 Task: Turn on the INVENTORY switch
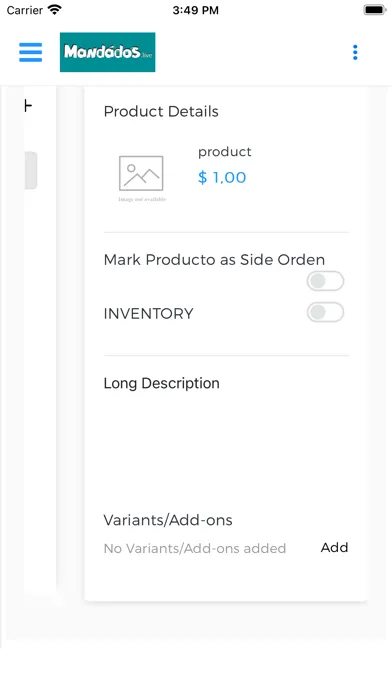point(325,312)
